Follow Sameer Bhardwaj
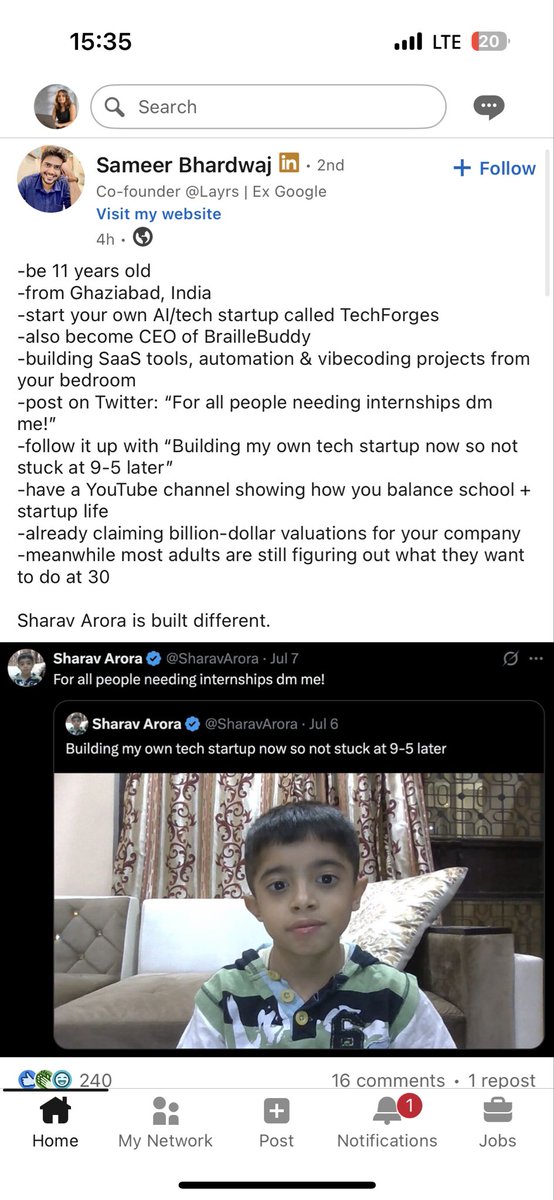 [494, 168]
